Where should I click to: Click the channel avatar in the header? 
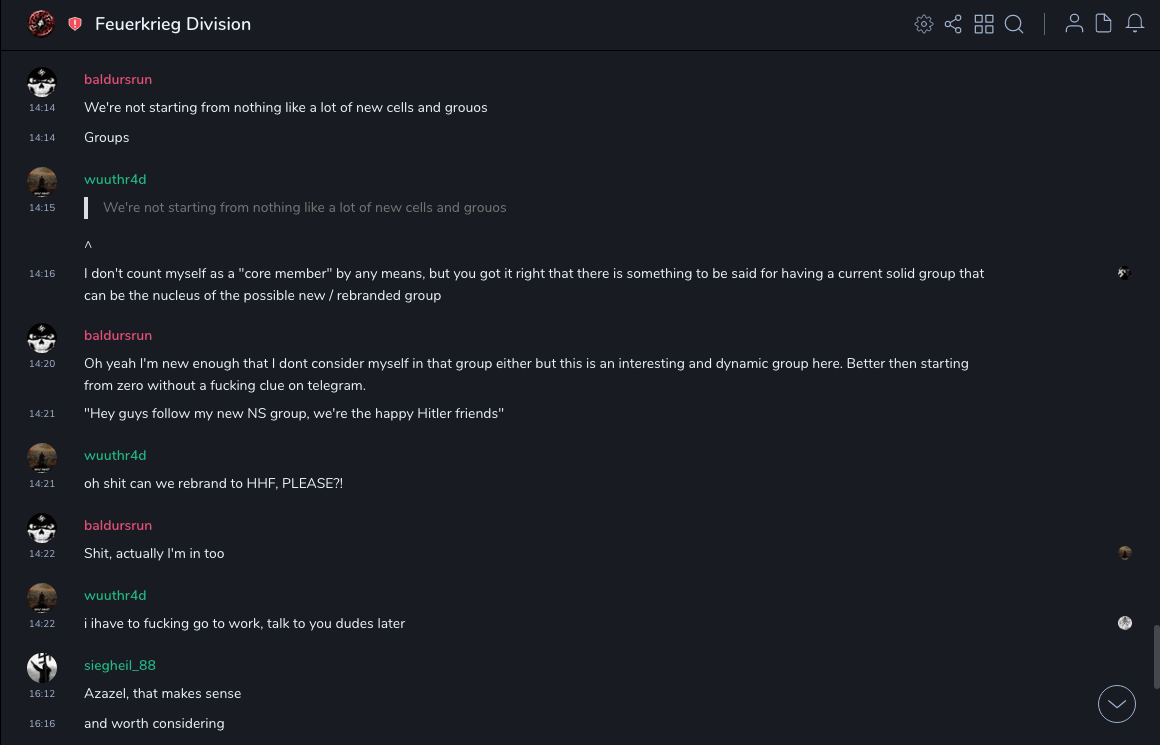(41, 24)
